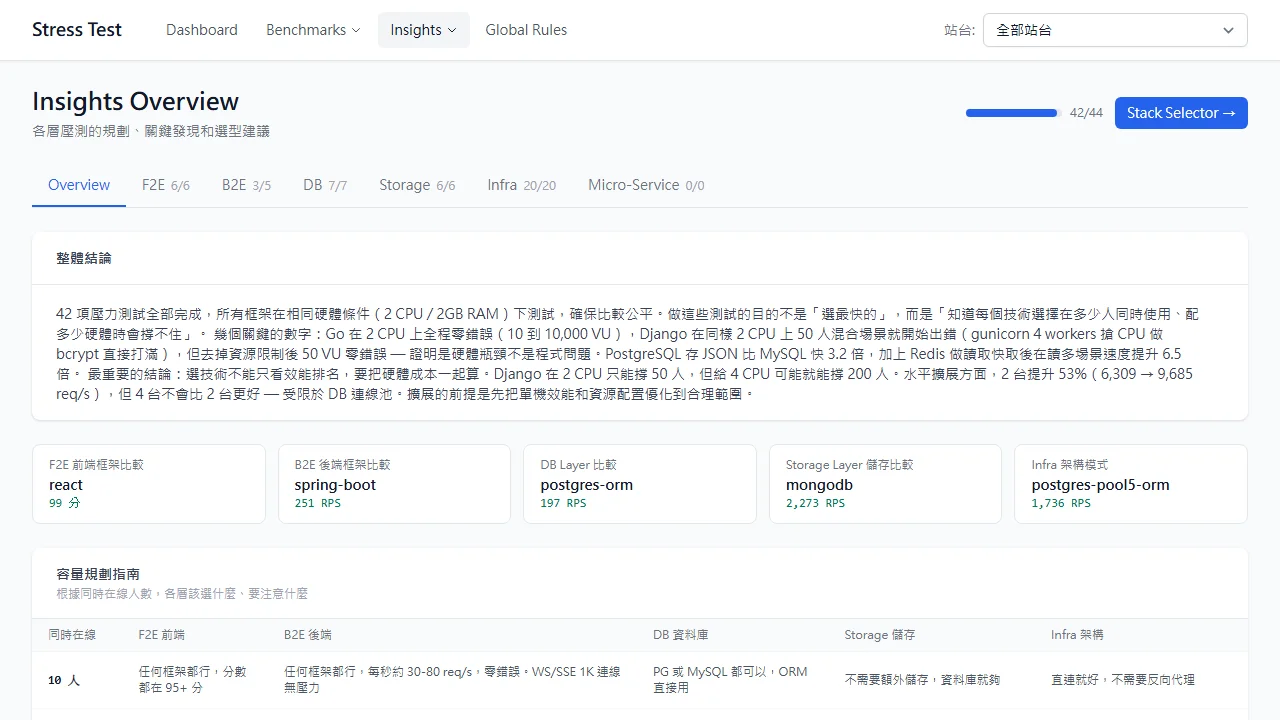1280x720 pixels.
Task: Click the 整體結論 heading
Action: (84, 258)
